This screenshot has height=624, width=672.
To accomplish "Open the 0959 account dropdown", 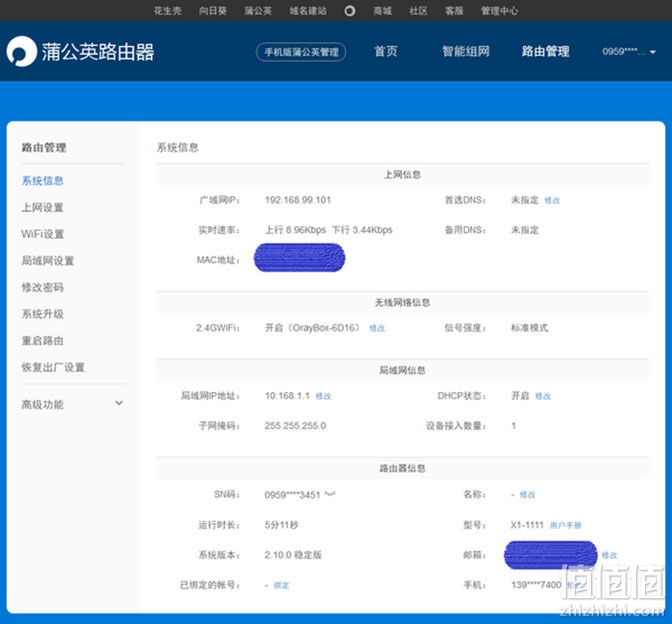I will tap(629, 51).
